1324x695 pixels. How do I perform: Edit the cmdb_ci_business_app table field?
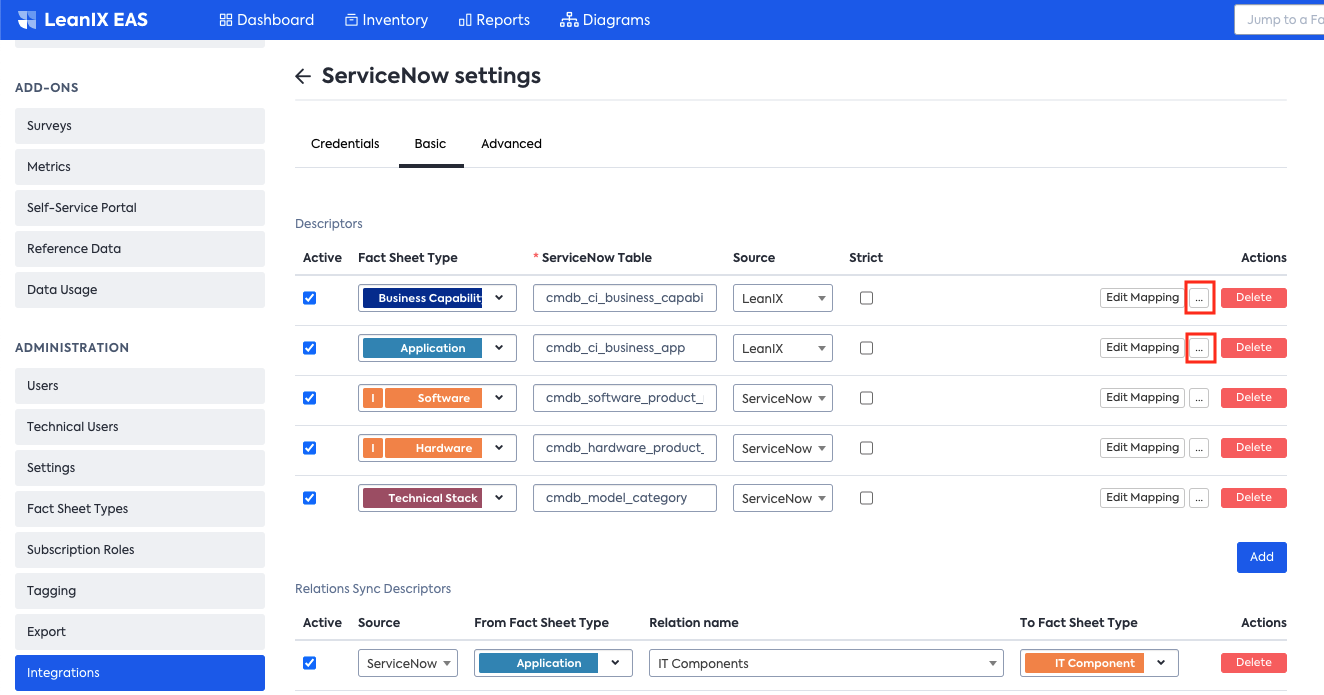click(625, 348)
